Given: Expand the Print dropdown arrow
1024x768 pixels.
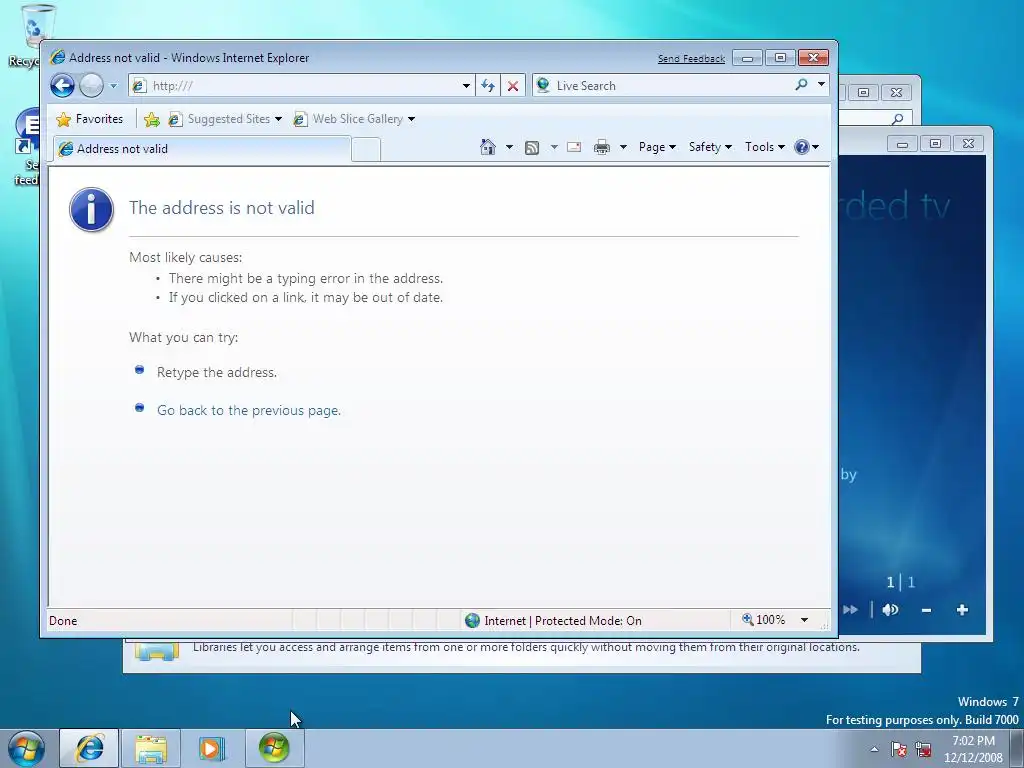Looking at the screenshot, I should point(623,147).
